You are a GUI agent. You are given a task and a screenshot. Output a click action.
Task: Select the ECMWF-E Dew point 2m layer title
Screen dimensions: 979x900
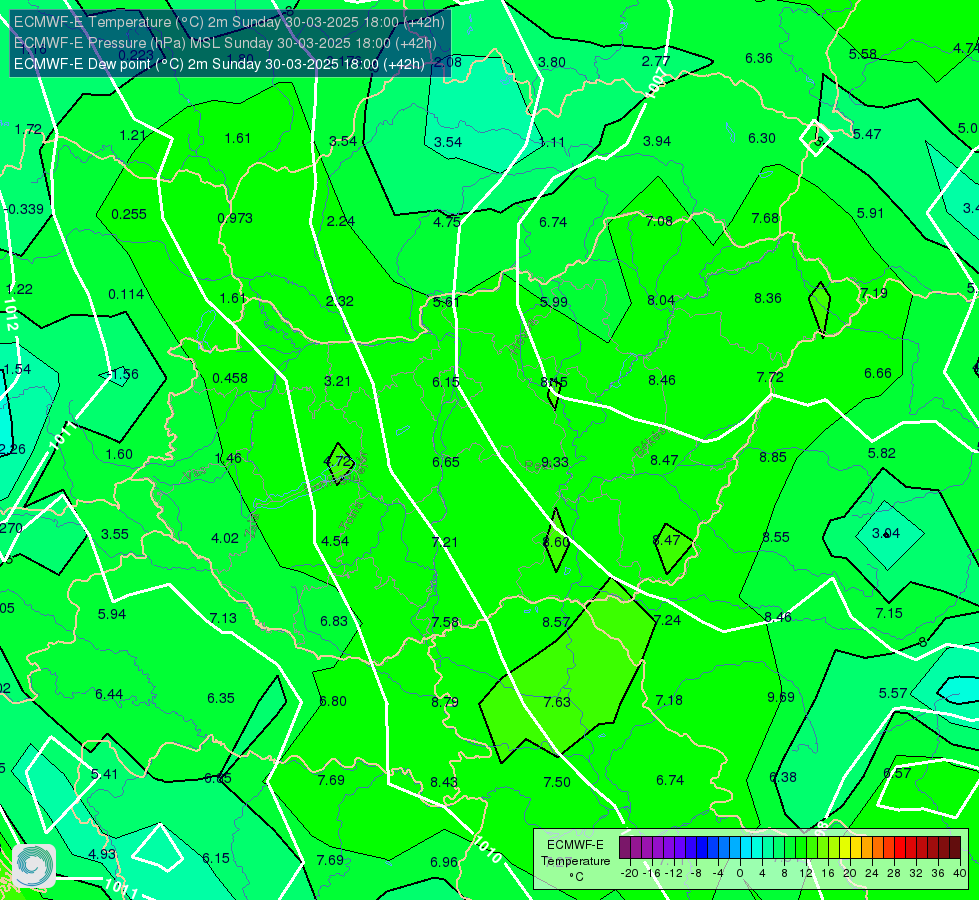(219, 64)
